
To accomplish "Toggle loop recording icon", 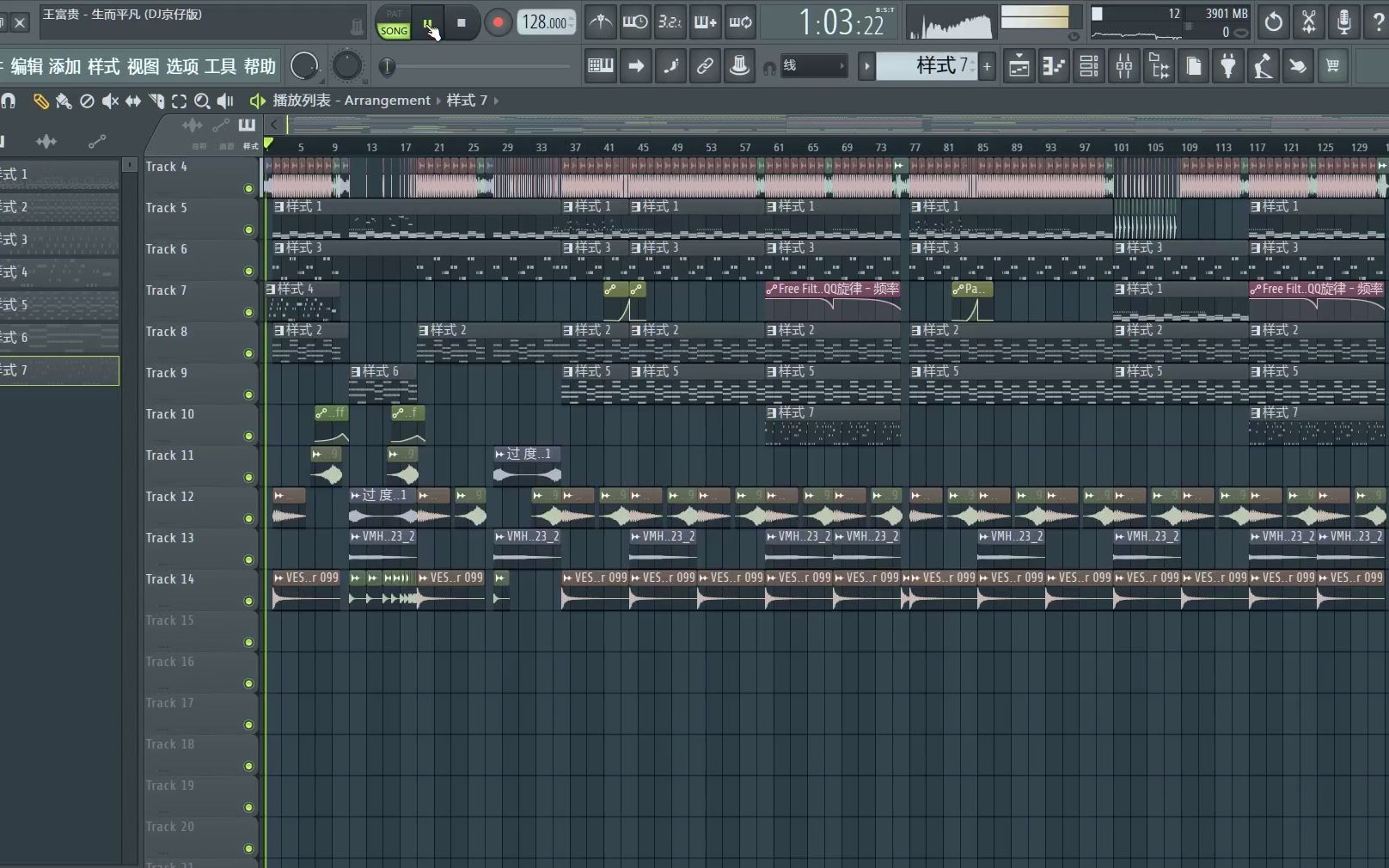I will click(740, 22).
